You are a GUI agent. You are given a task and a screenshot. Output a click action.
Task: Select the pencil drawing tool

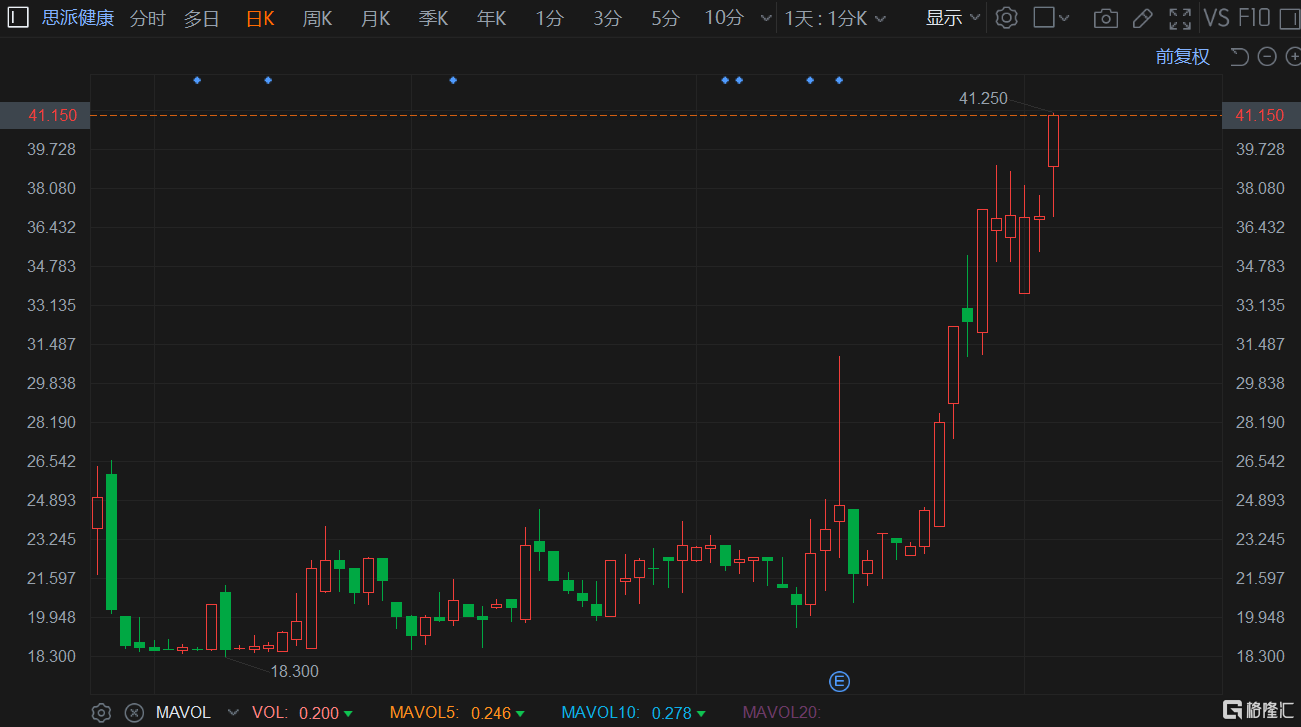tap(1143, 17)
